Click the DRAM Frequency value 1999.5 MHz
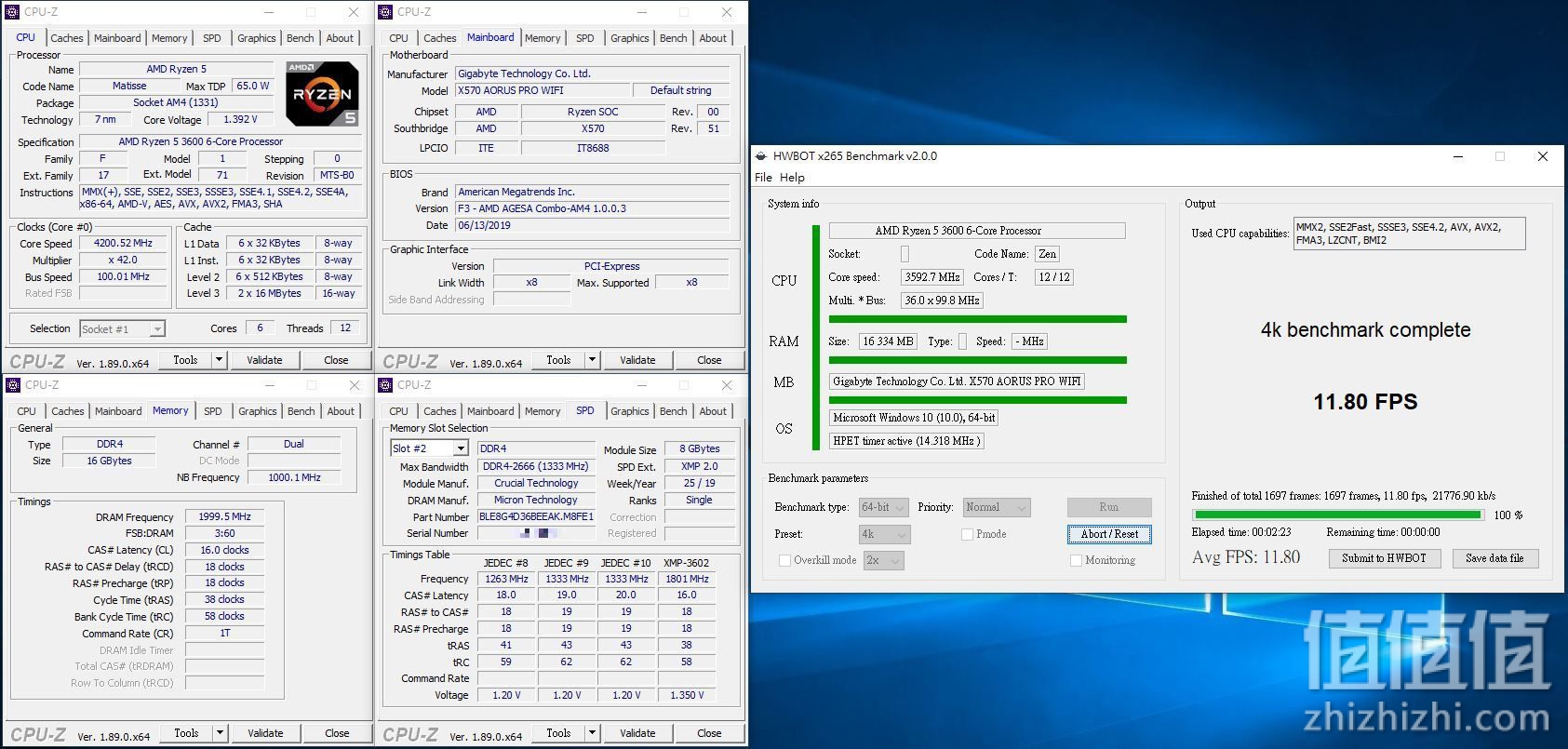The image size is (1568, 749). (224, 516)
